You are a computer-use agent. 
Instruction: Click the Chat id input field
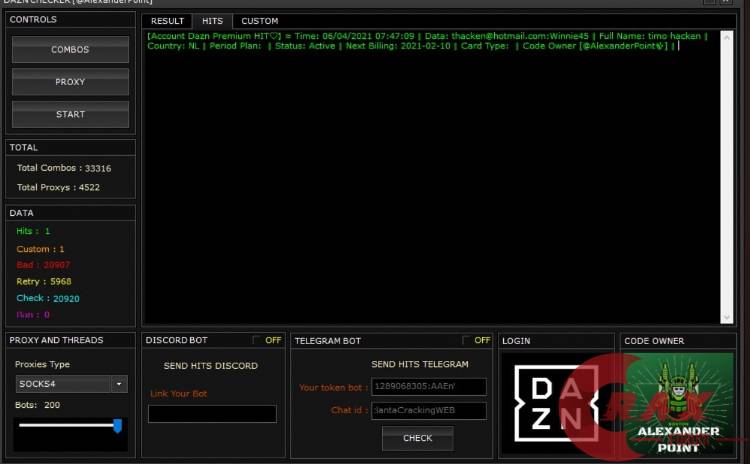tap(429, 410)
